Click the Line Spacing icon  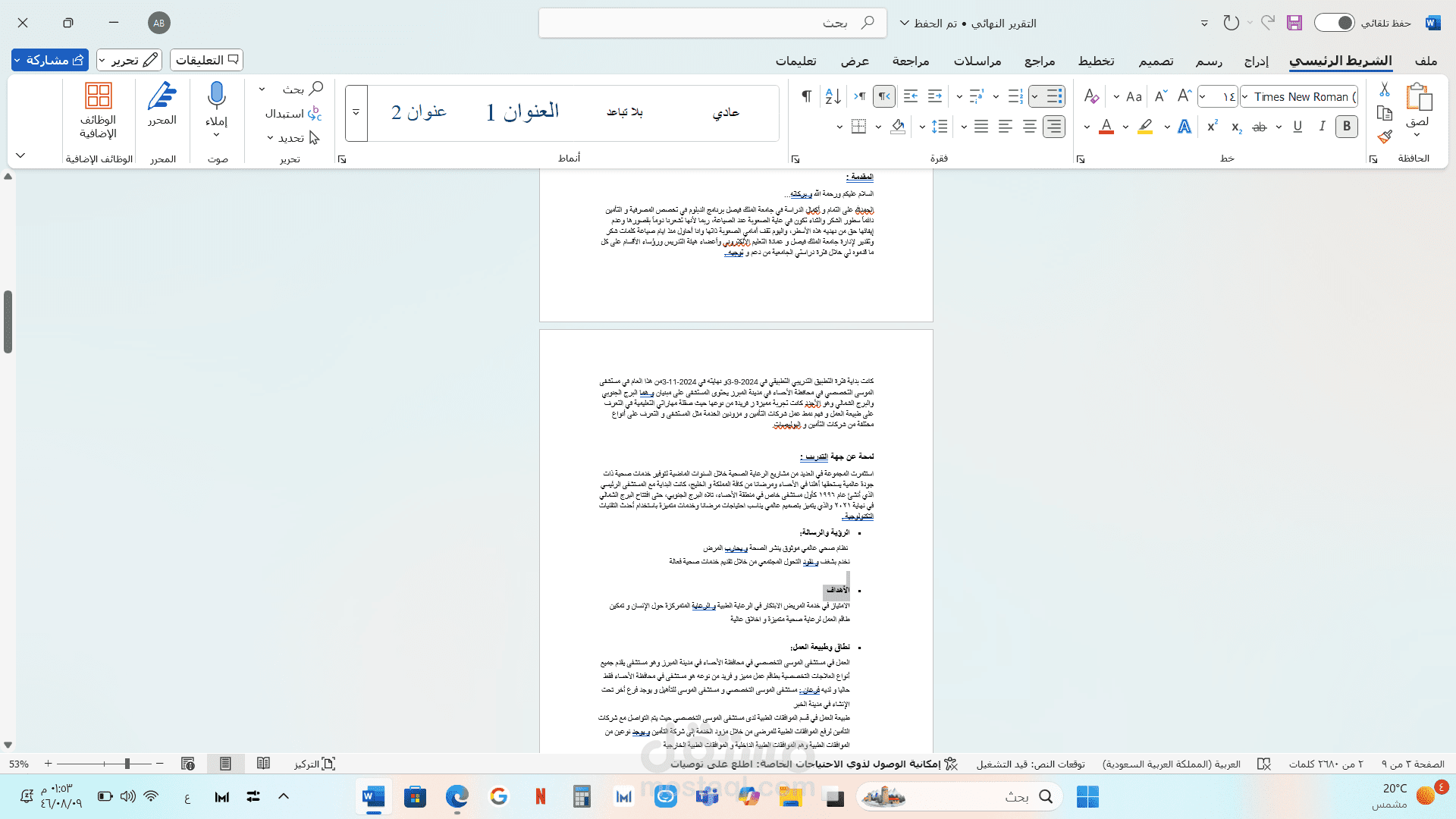pyautogui.click(x=940, y=127)
